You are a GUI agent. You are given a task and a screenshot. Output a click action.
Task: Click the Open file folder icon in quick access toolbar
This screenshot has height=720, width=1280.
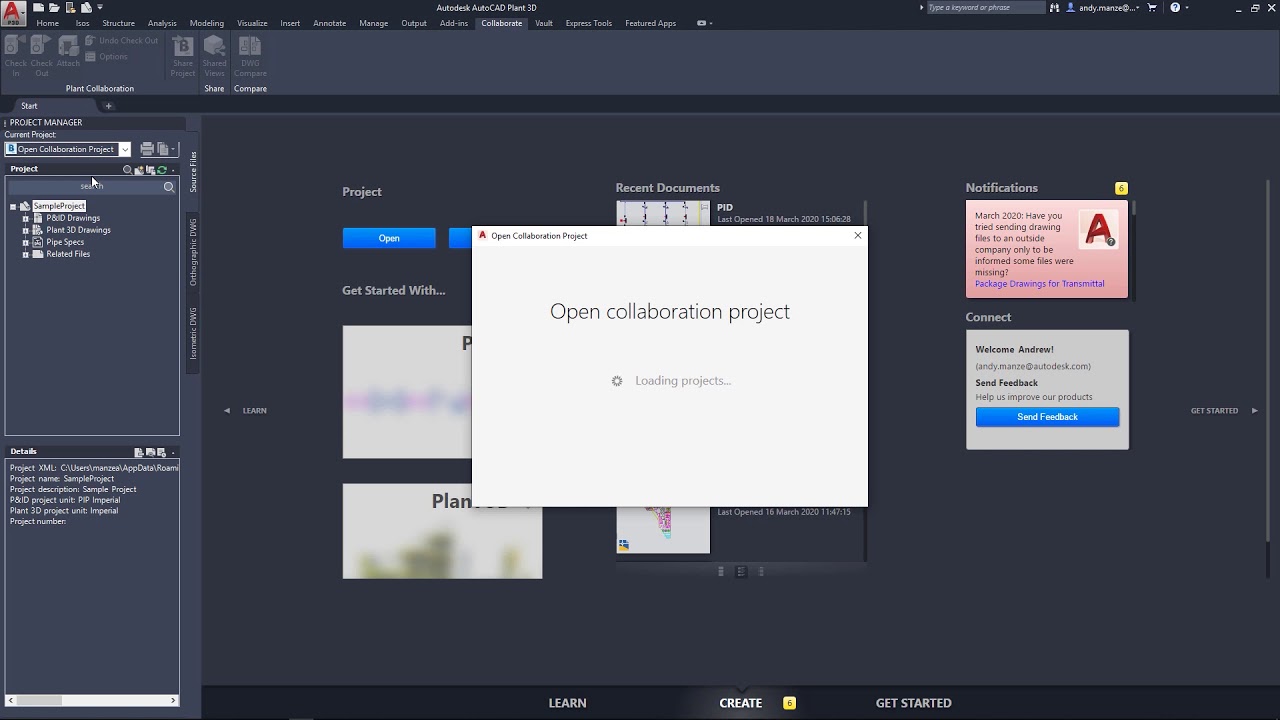click(52, 8)
